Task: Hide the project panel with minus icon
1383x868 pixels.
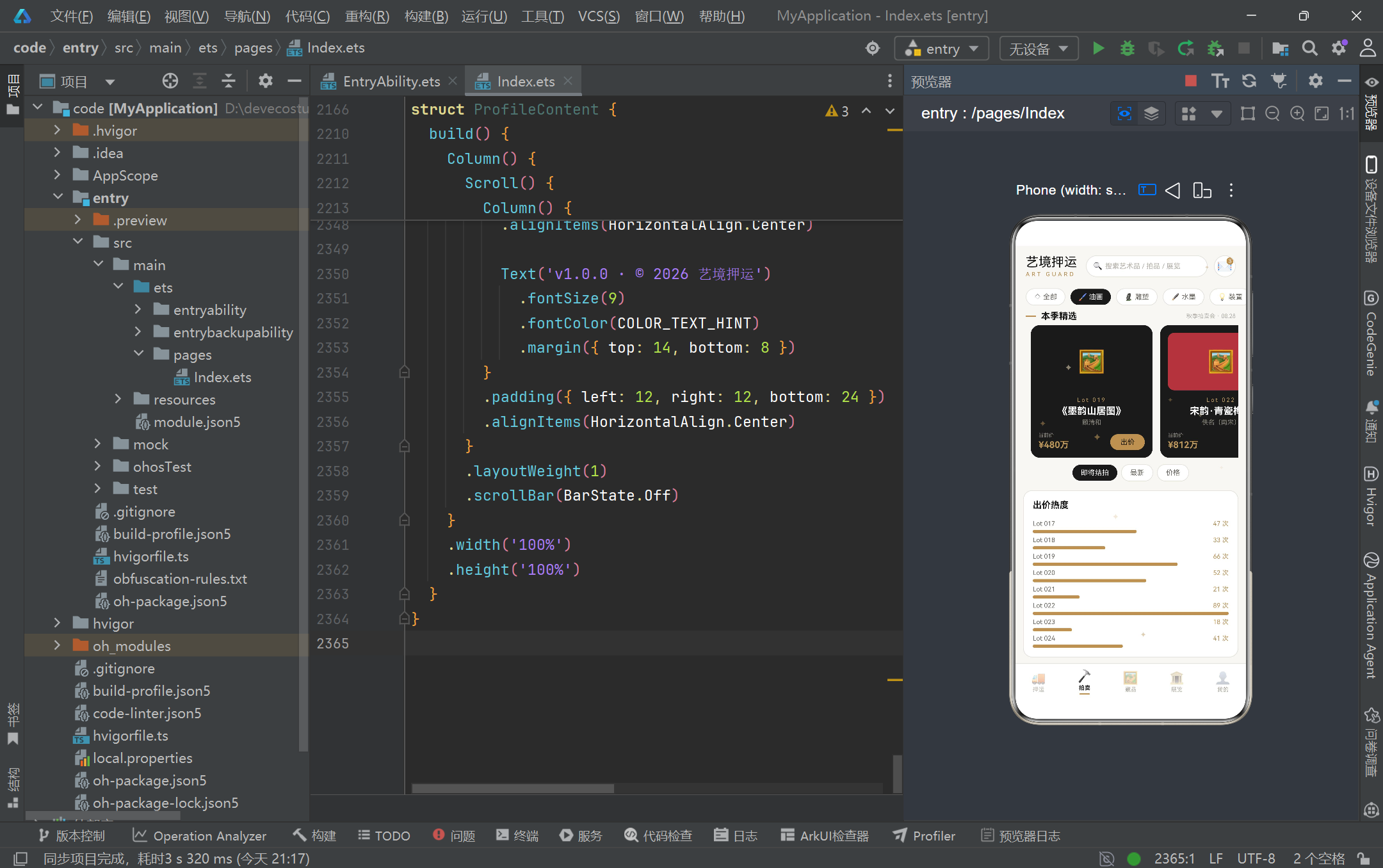Action: (295, 81)
